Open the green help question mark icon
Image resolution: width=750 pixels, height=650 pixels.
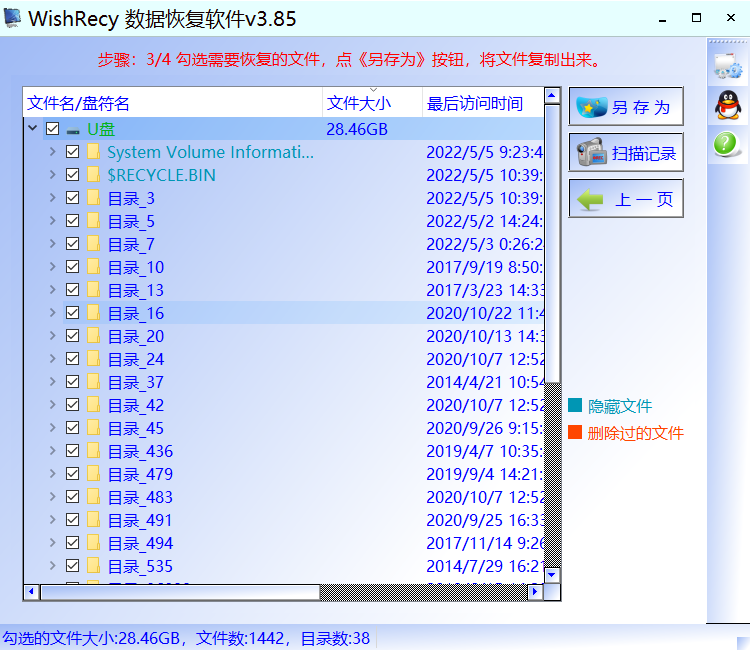point(725,143)
